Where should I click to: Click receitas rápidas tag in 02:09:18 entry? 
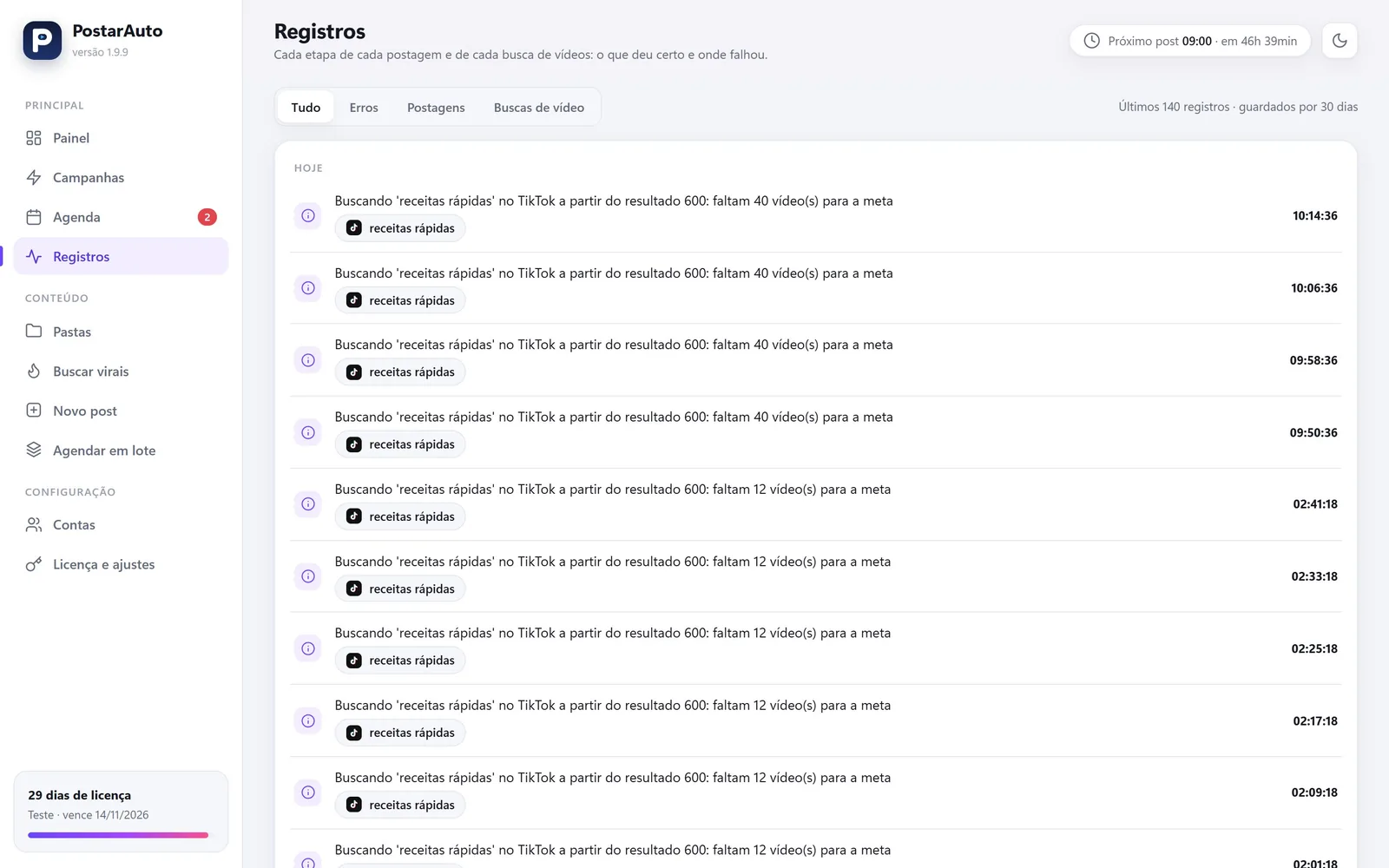coord(400,805)
